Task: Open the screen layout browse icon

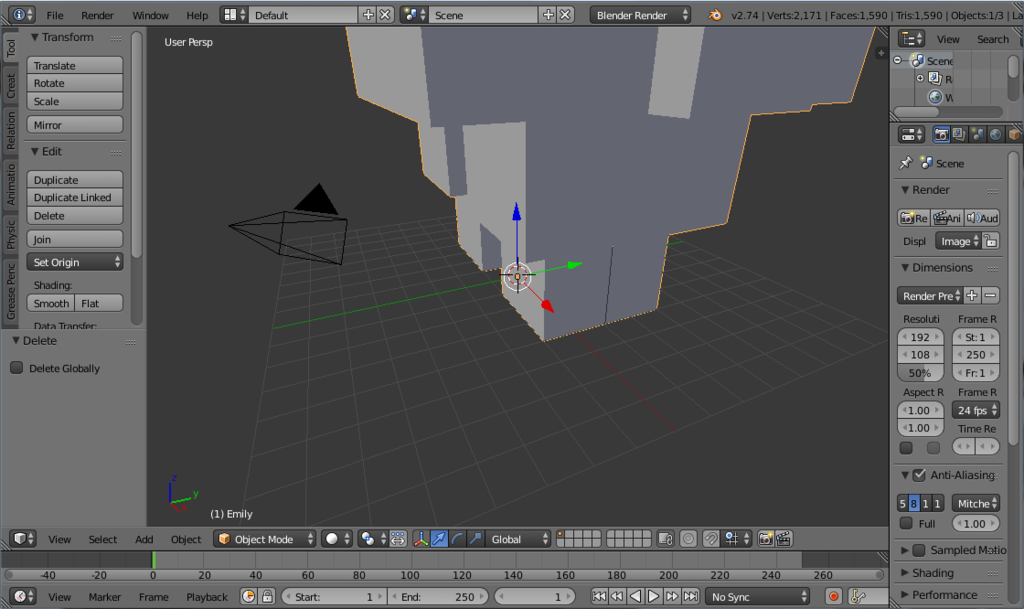Action: coord(234,14)
